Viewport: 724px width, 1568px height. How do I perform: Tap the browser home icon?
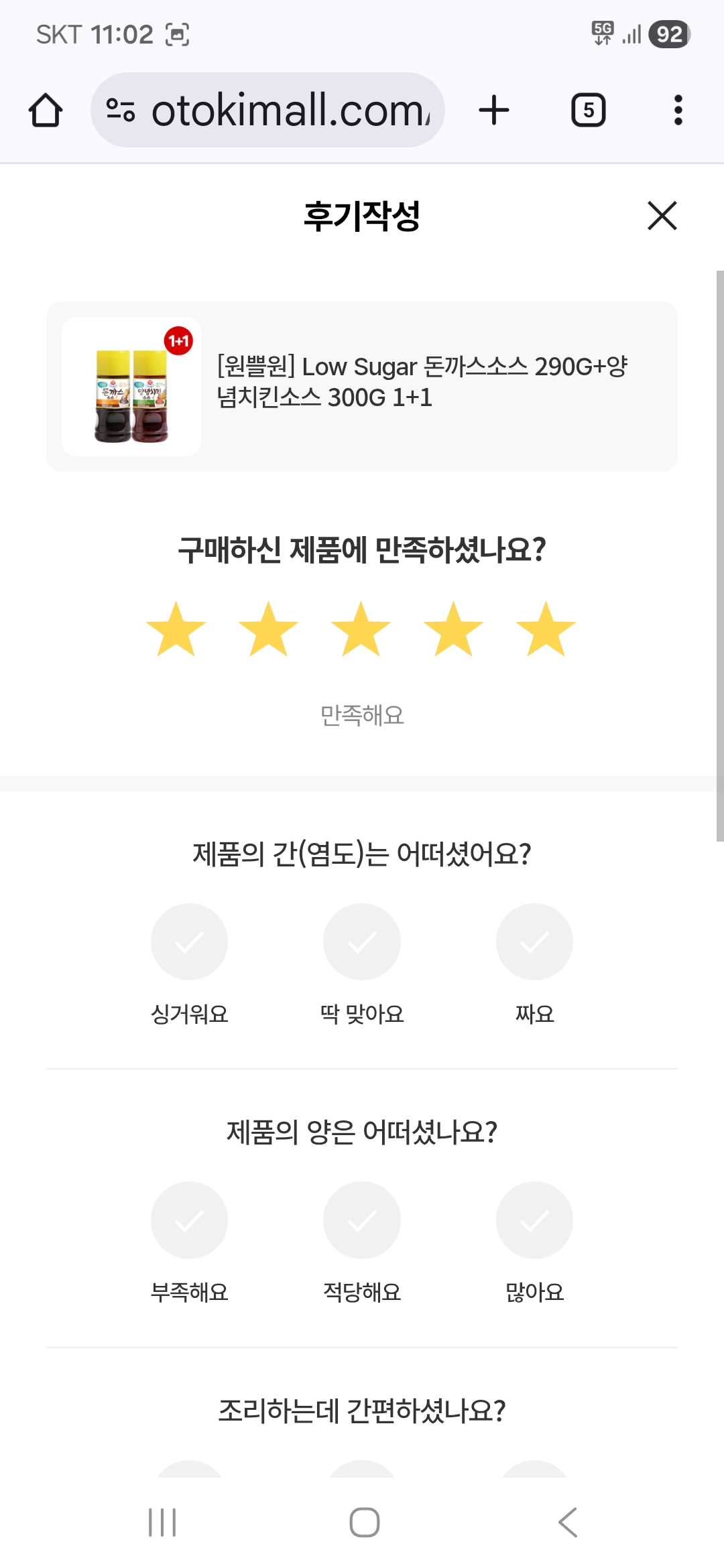pyautogui.click(x=46, y=111)
